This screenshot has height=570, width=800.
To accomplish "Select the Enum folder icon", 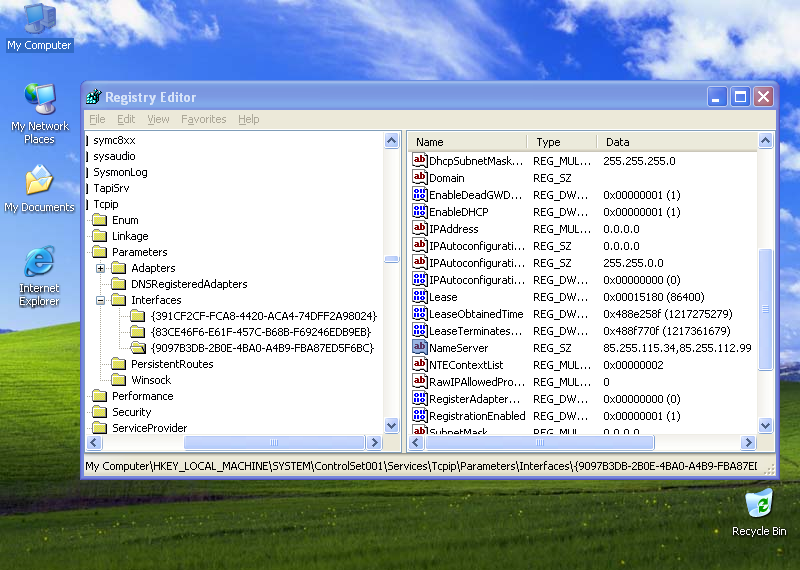I will click(99, 220).
